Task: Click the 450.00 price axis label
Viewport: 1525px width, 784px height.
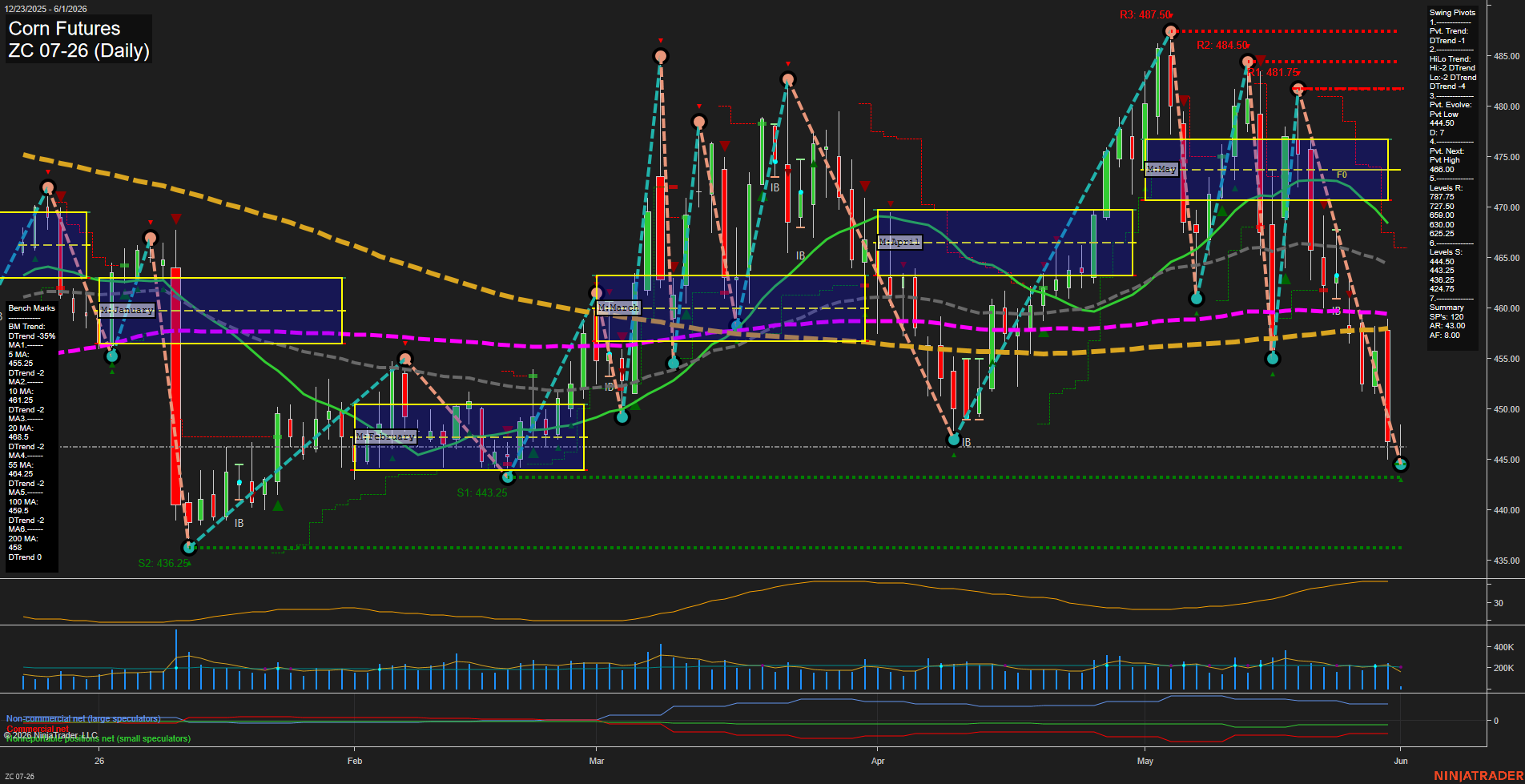Action: [x=1506, y=409]
